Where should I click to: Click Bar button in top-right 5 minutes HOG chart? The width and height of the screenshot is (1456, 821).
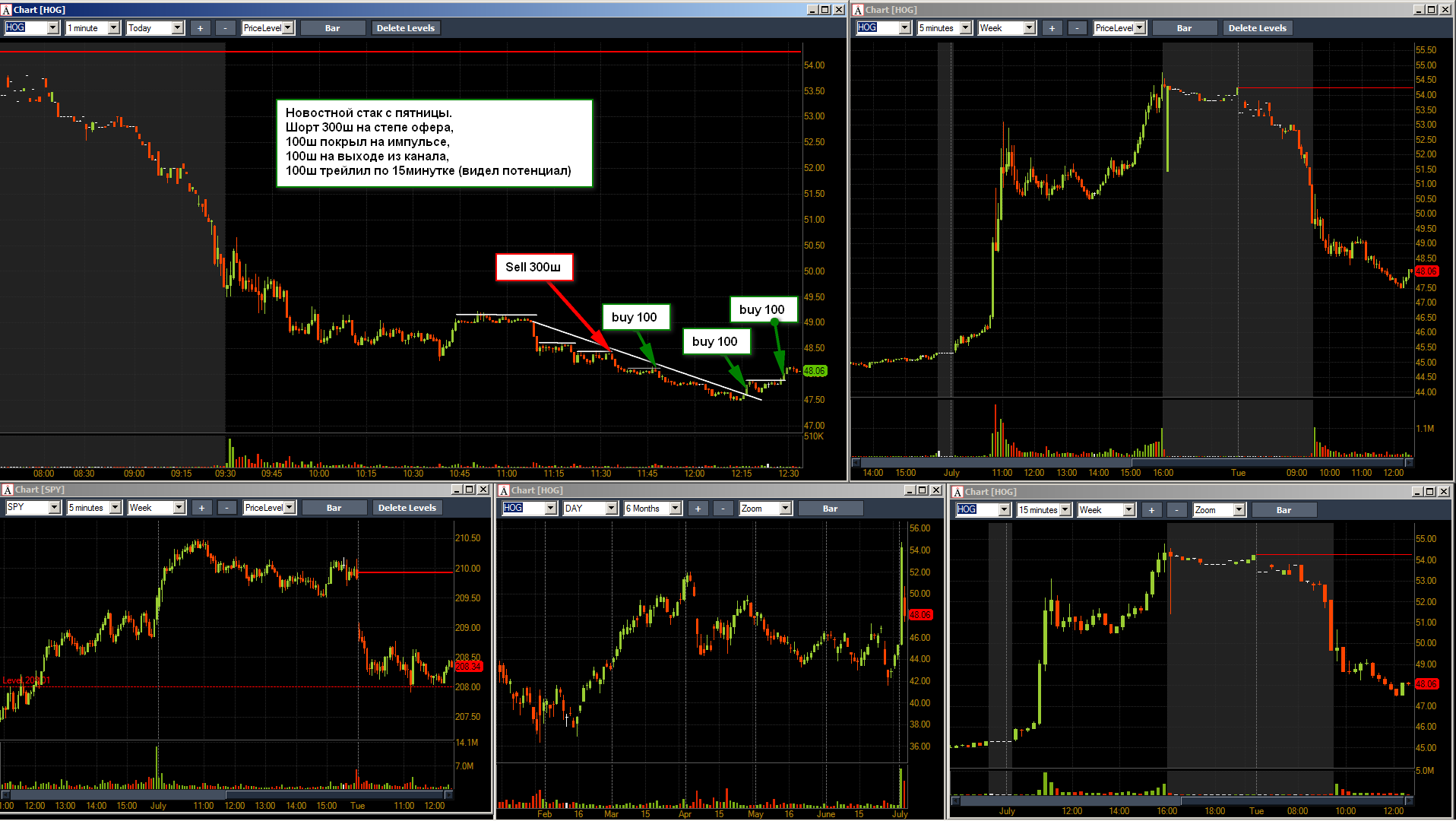(x=1185, y=28)
